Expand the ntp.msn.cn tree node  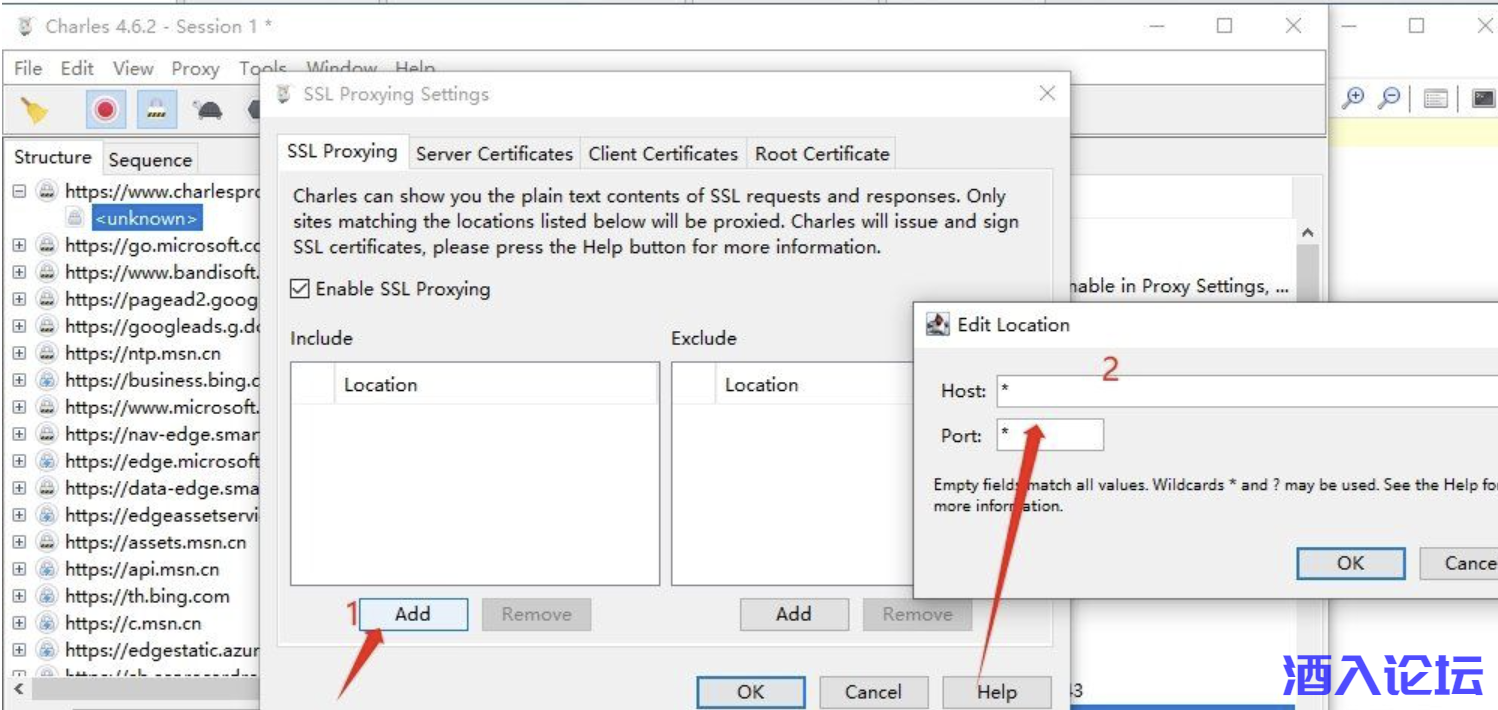[x=19, y=353]
